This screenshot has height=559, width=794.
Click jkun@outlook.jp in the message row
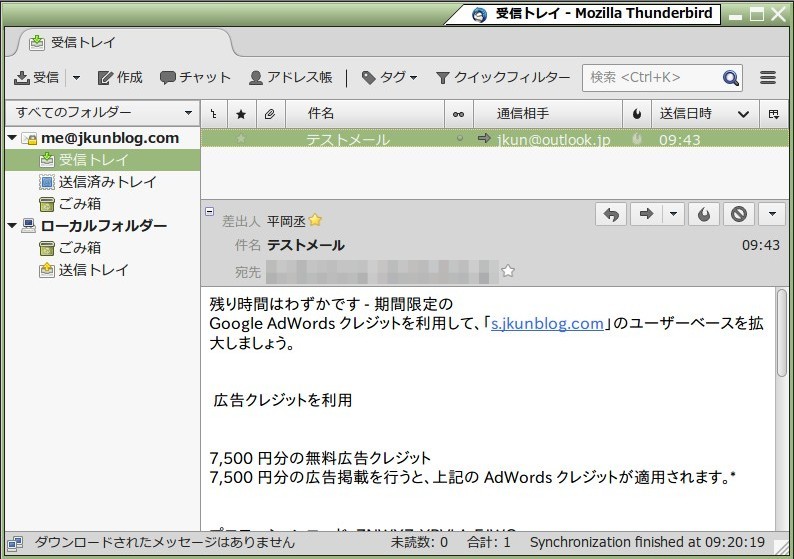[553, 139]
